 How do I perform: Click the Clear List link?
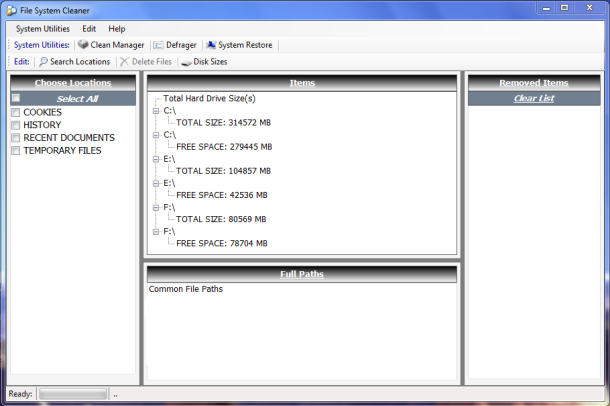tap(534, 98)
